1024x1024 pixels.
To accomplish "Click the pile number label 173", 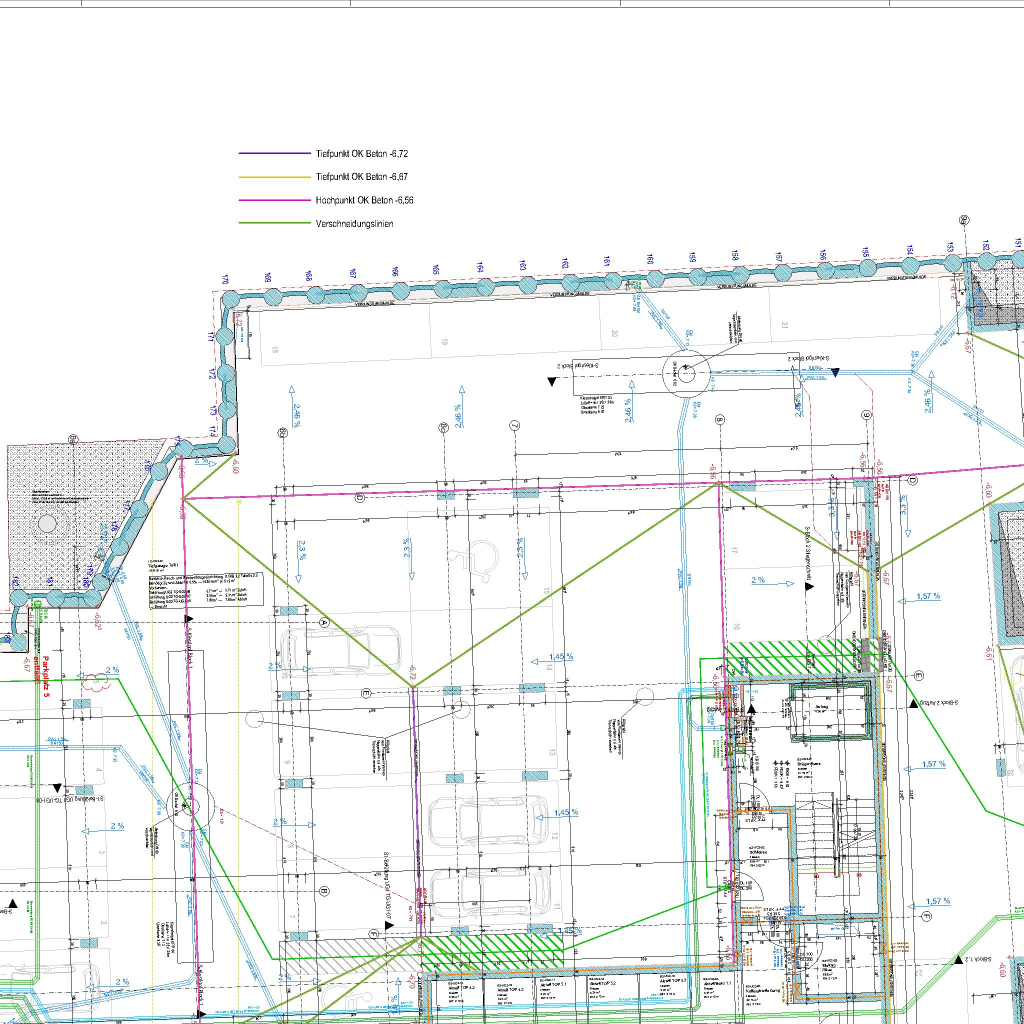I will click(213, 411).
